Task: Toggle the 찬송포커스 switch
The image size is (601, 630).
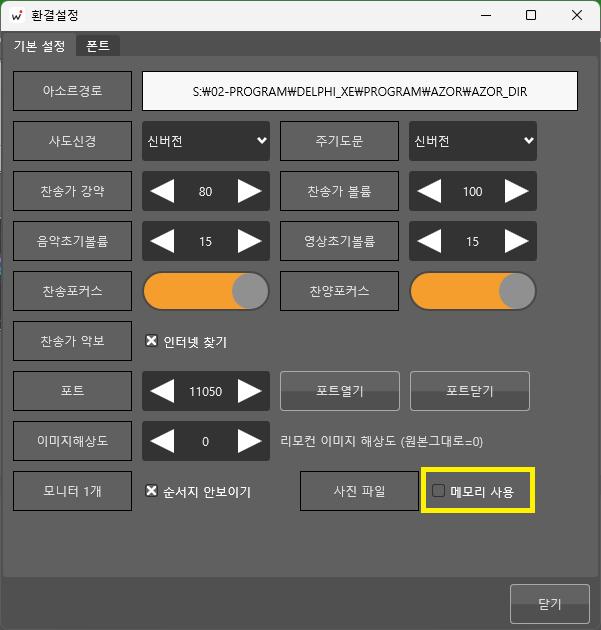Action: pos(206,291)
